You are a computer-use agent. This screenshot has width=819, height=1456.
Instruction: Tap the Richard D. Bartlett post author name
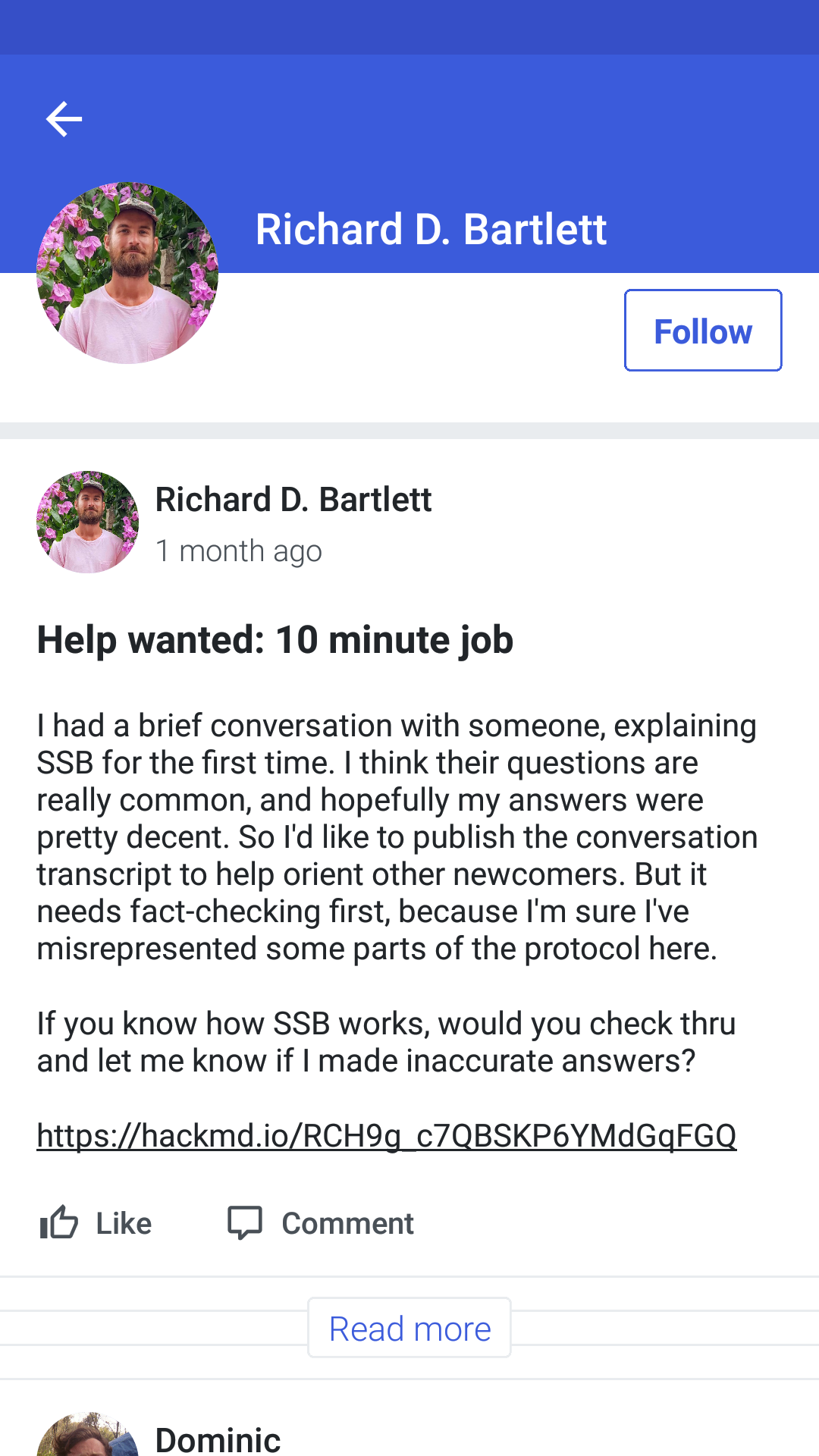coord(293,500)
